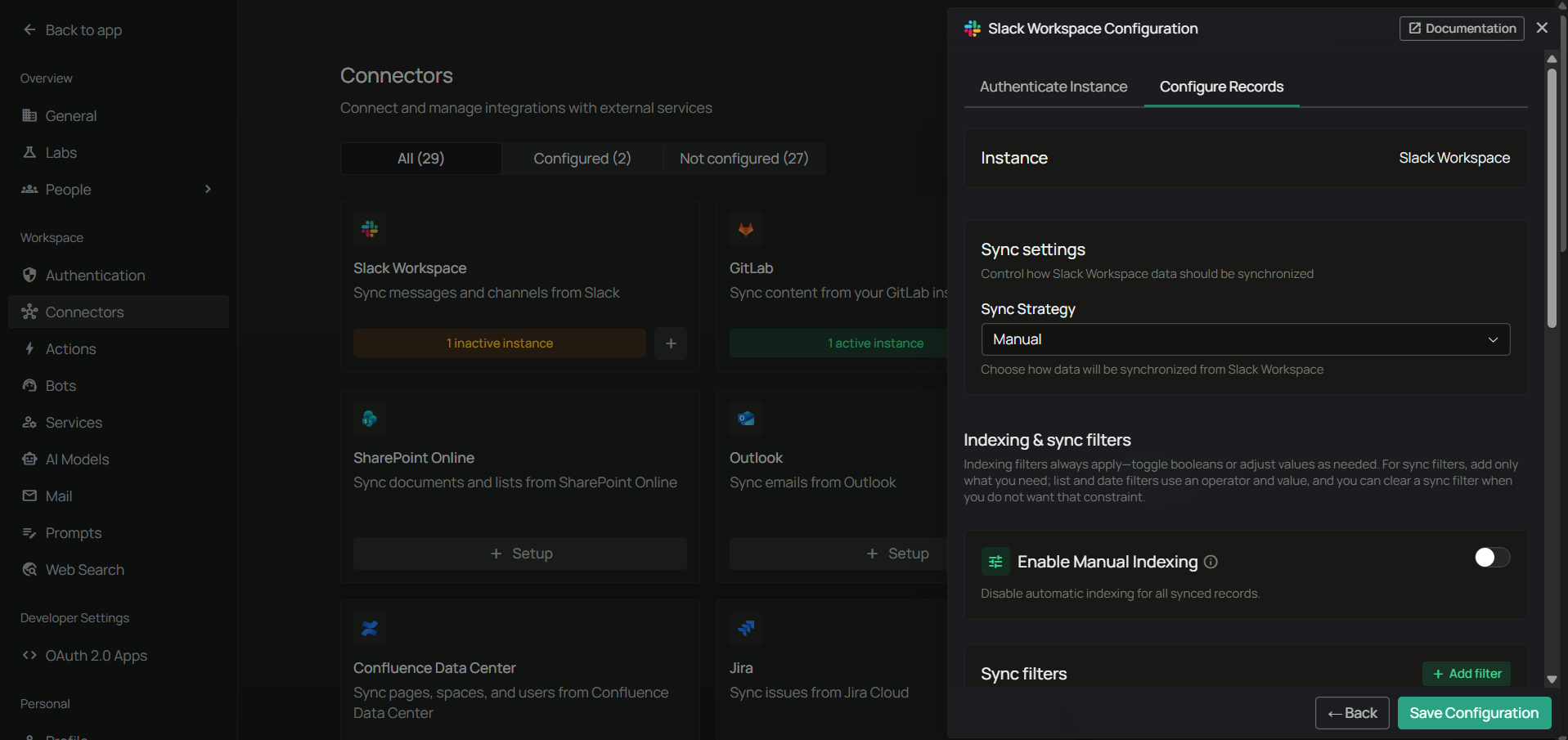
Task: Click the configuration panel scrollbar thumb
Action: coord(1552,198)
